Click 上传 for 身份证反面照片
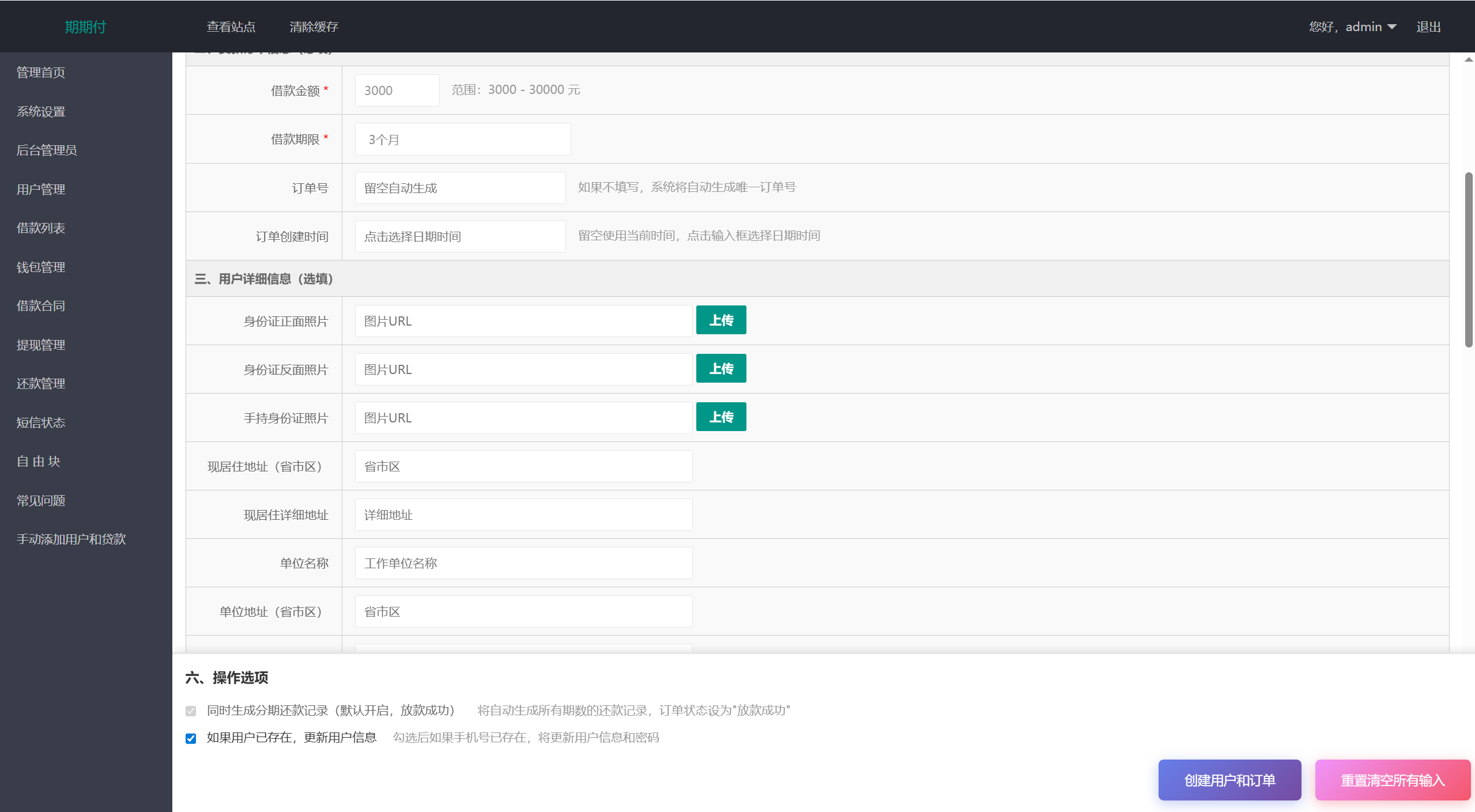 (x=720, y=369)
